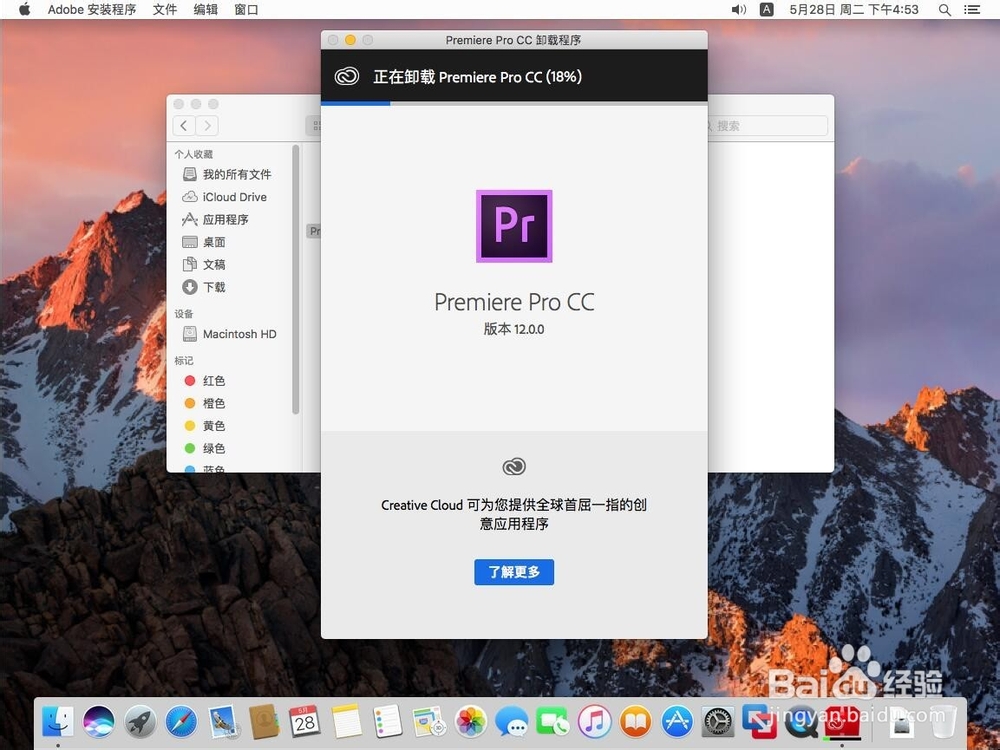Click the volume icon in menu bar
The height and width of the screenshot is (750, 1000).
pyautogui.click(x=739, y=10)
